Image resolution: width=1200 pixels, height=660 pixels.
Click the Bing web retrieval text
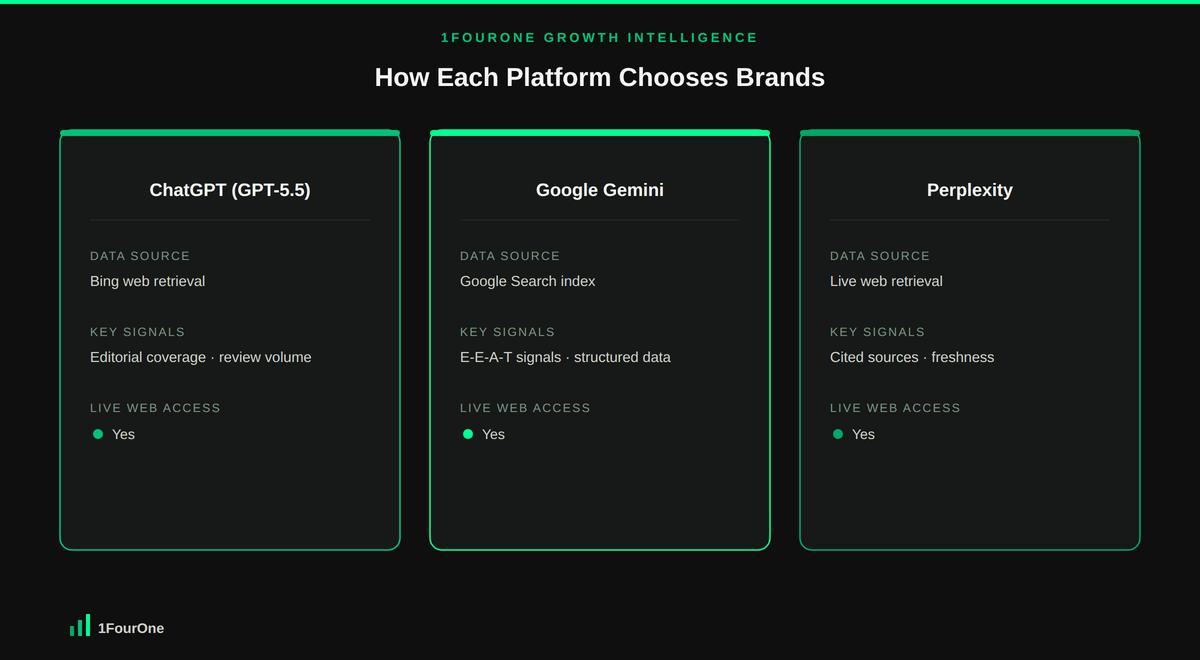point(147,281)
